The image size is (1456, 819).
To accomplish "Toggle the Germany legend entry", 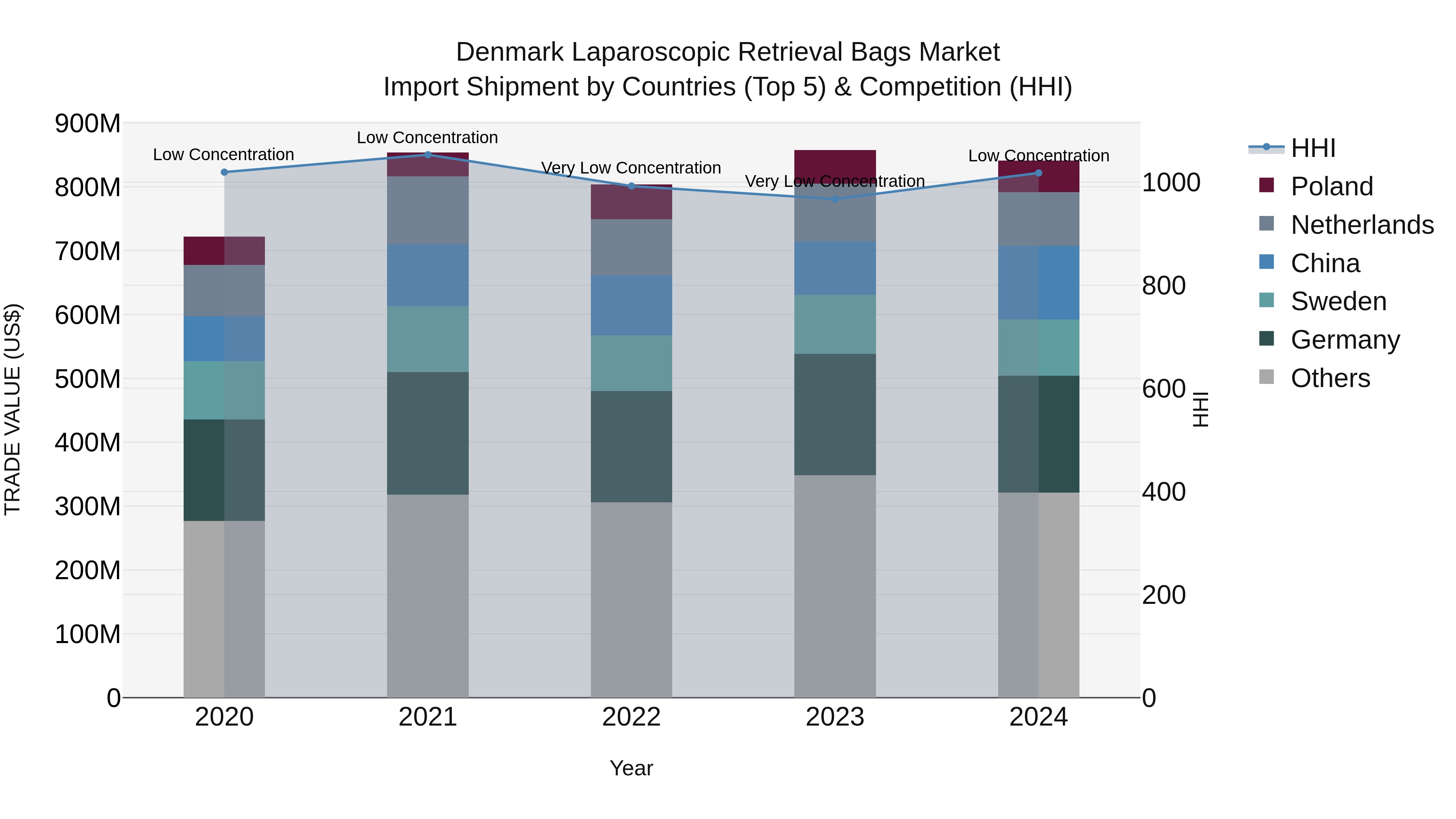I will pos(1329,339).
